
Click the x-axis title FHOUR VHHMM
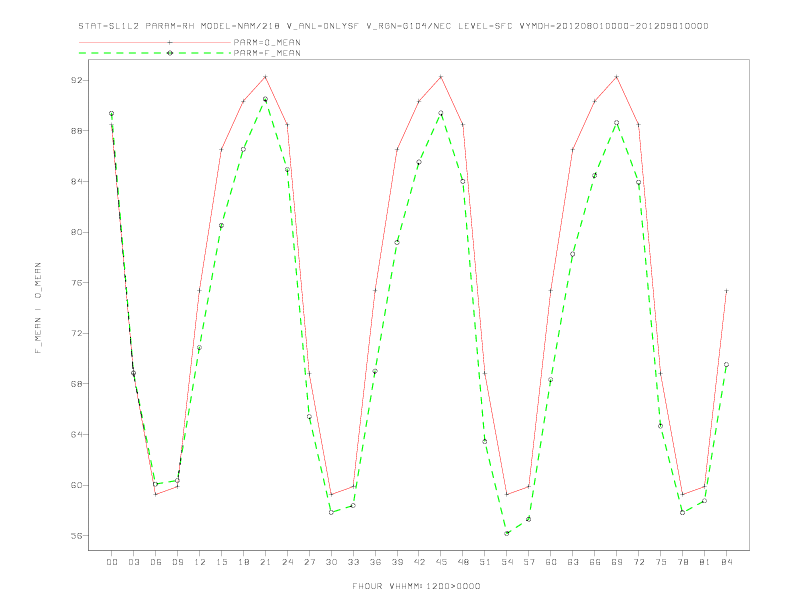pyautogui.click(x=416, y=586)
